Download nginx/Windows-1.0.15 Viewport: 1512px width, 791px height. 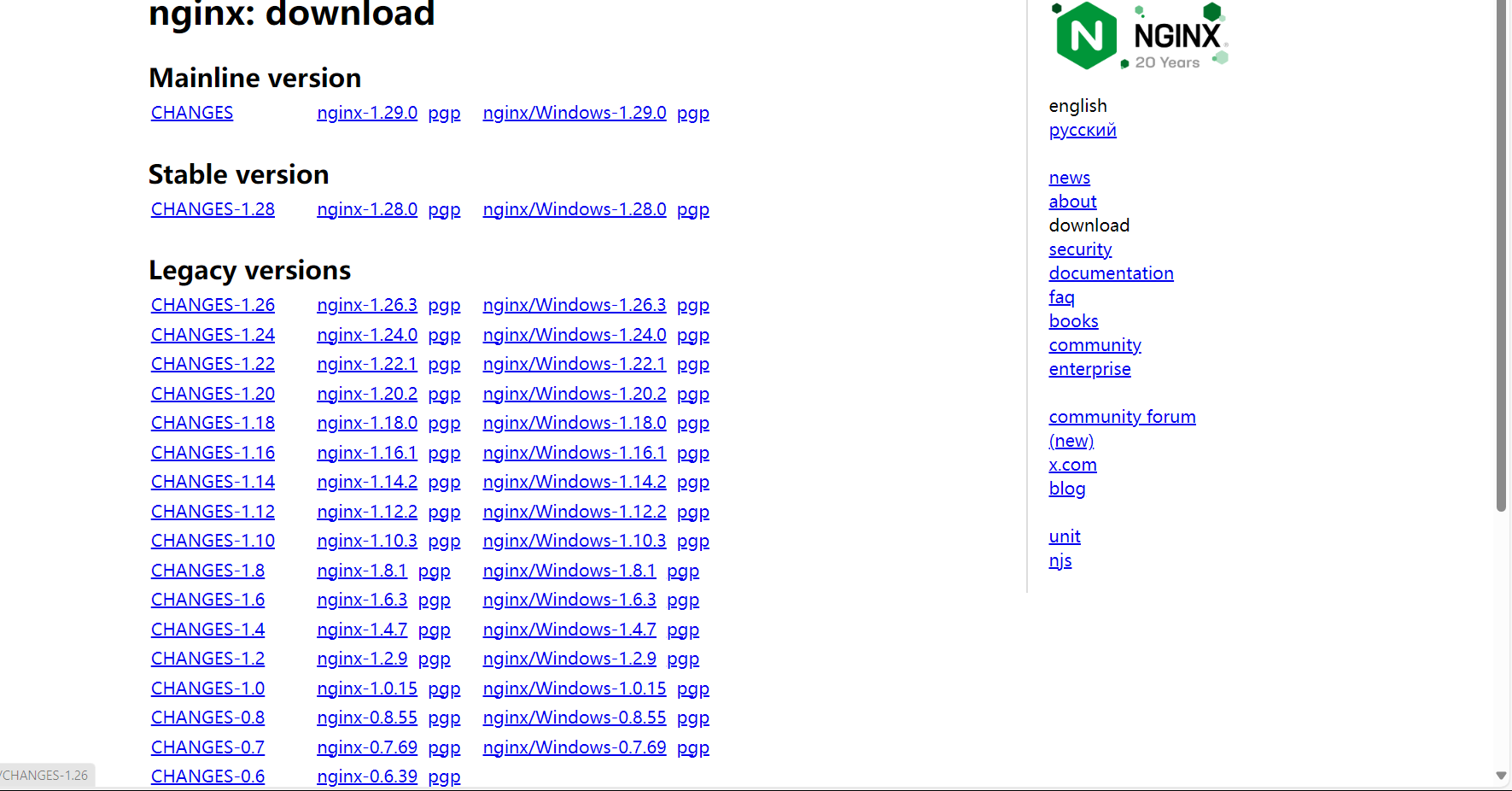click(575, 688)
